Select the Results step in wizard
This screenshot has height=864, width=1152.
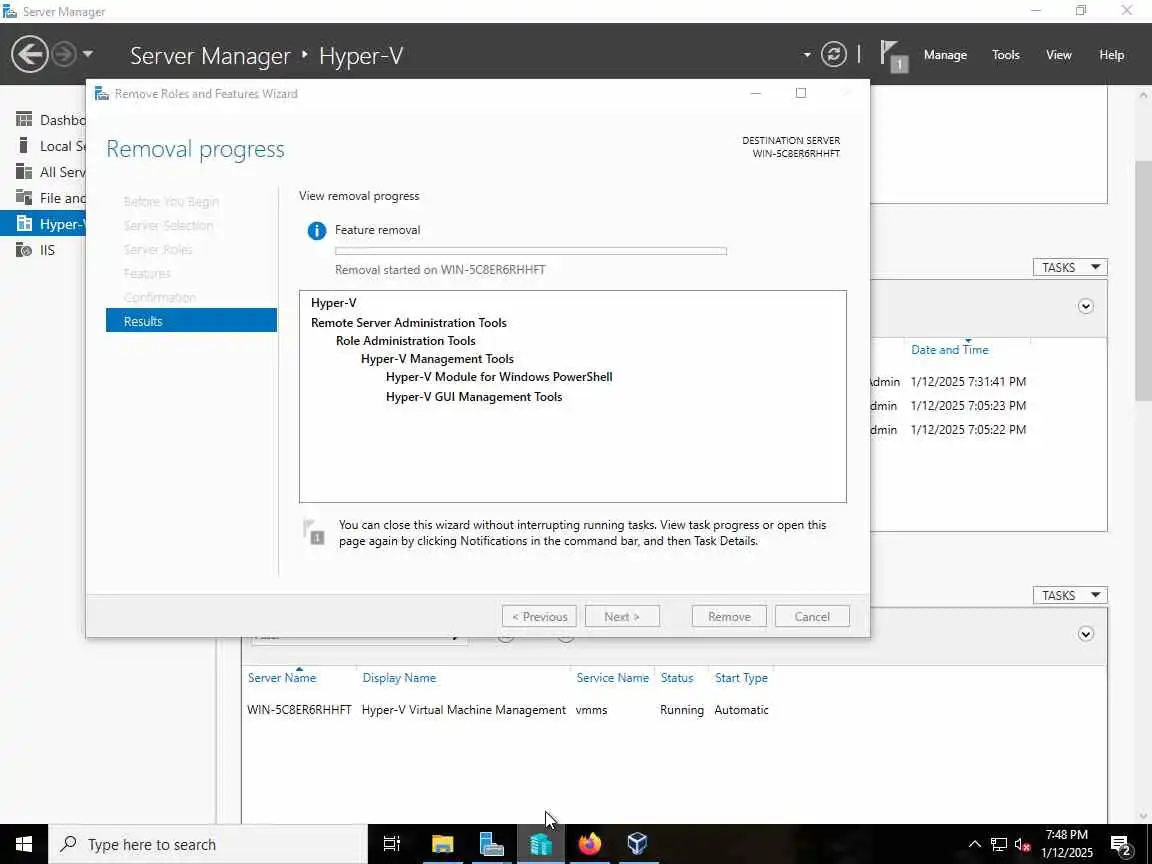[x=191, y=320]
